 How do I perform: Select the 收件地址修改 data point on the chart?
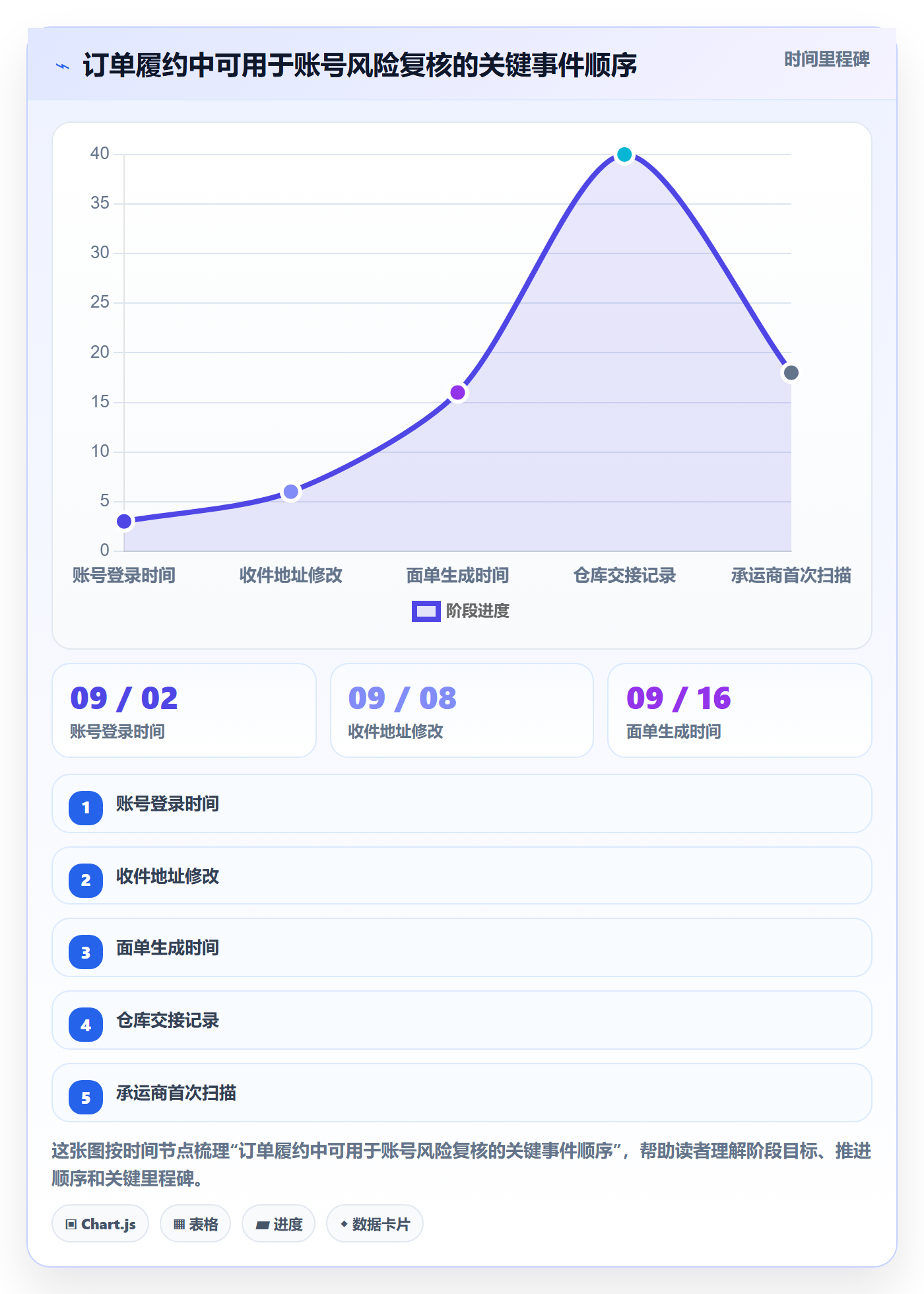pyautogui.click(x=291, y=492)
